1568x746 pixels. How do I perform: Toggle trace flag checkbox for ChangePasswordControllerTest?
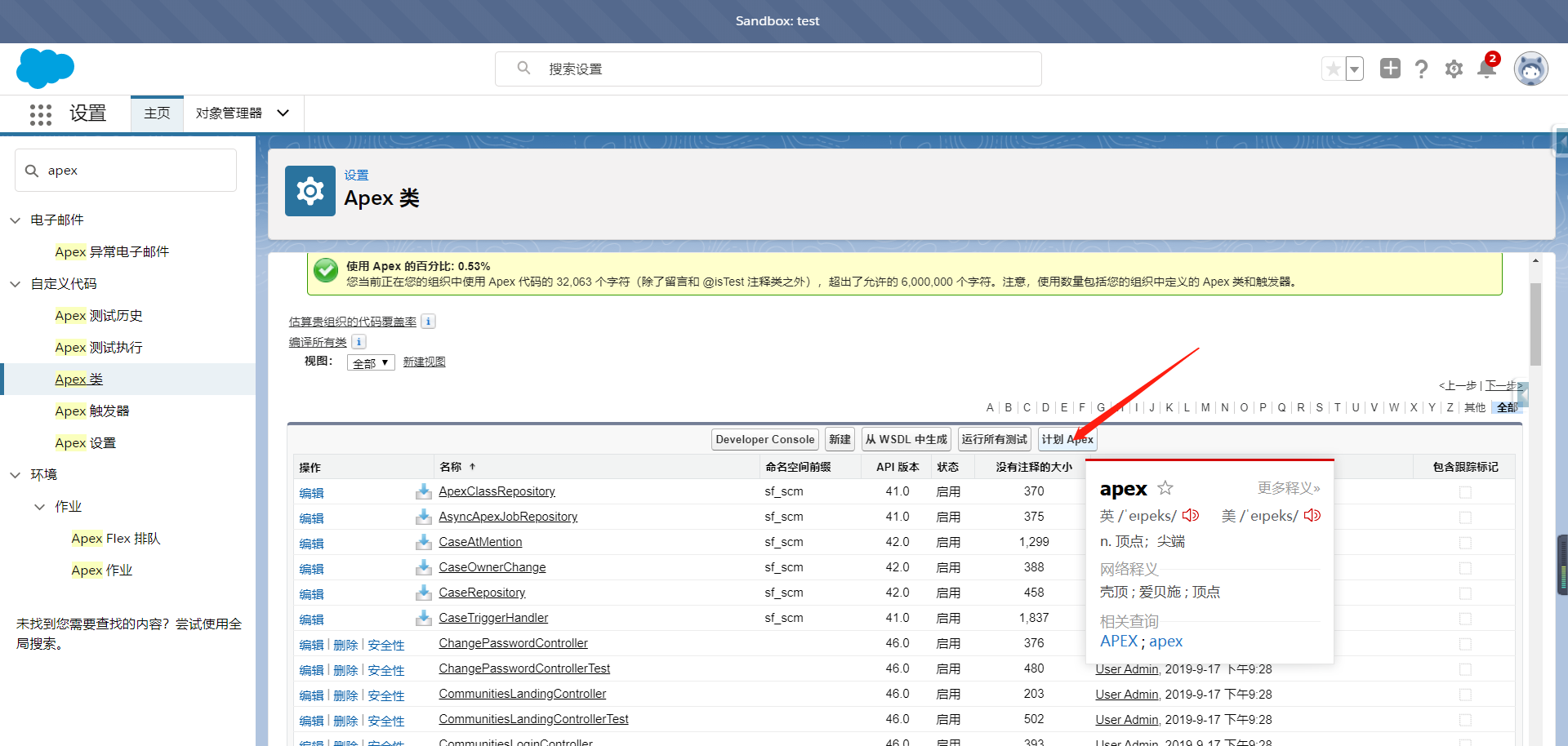coord(1465,669)
